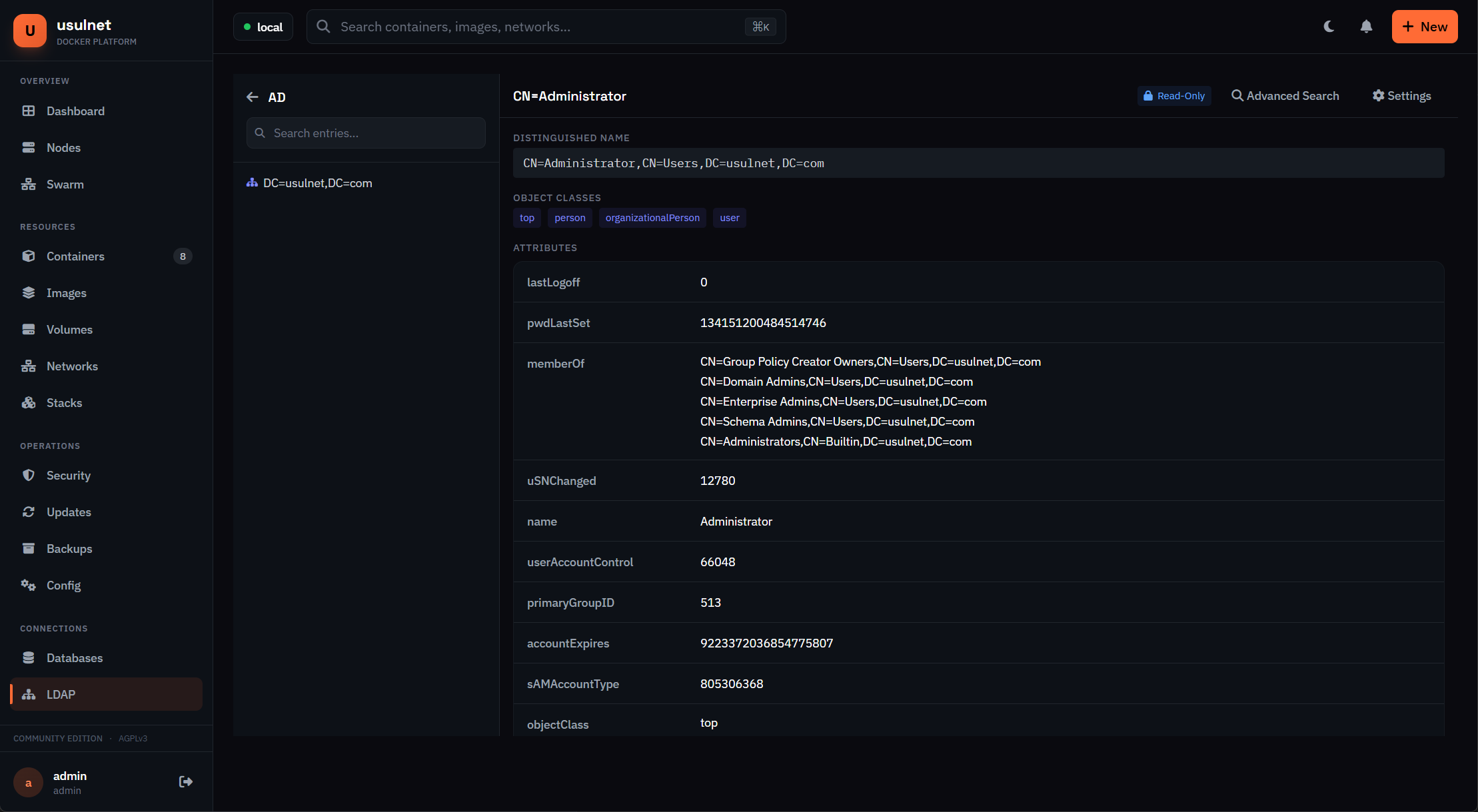This screenshot has height=812, width=1478.
Task: Open the Networks page from sidebar
Action: pyautogui.click(x=71, y=366)
